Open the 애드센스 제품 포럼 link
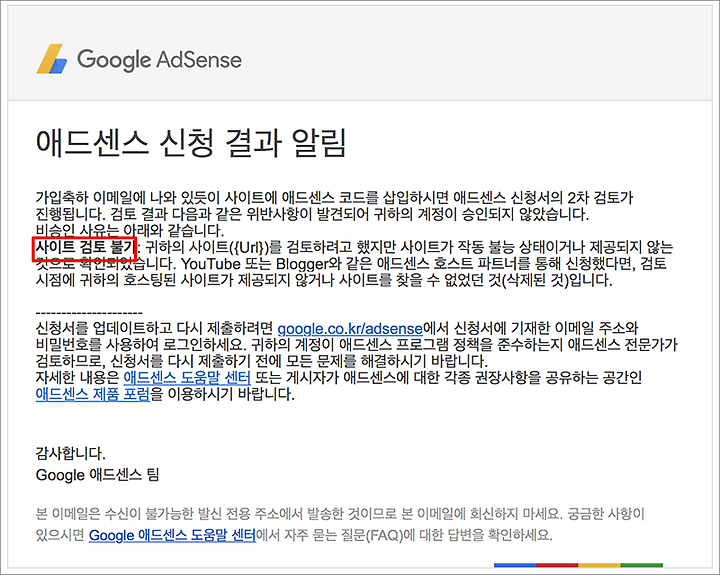 click(x=93, y=394)
